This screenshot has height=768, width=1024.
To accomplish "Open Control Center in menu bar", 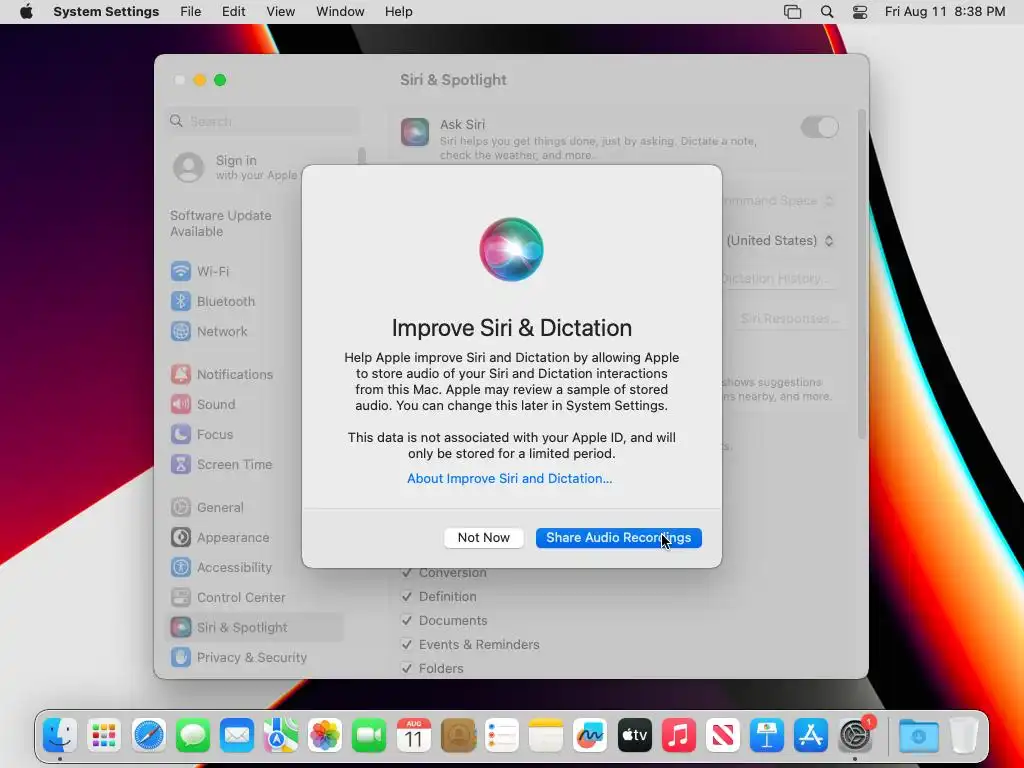I will click(x=860, y=12).
